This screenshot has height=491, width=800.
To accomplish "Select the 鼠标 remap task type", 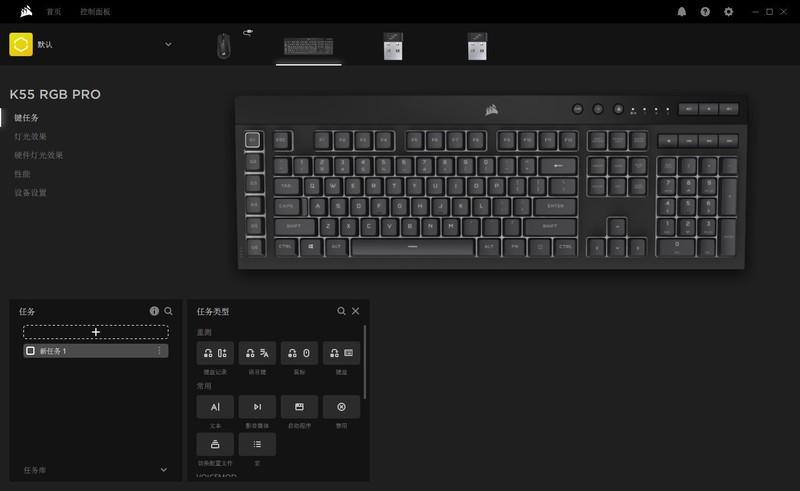I will [x=299, y=353].
